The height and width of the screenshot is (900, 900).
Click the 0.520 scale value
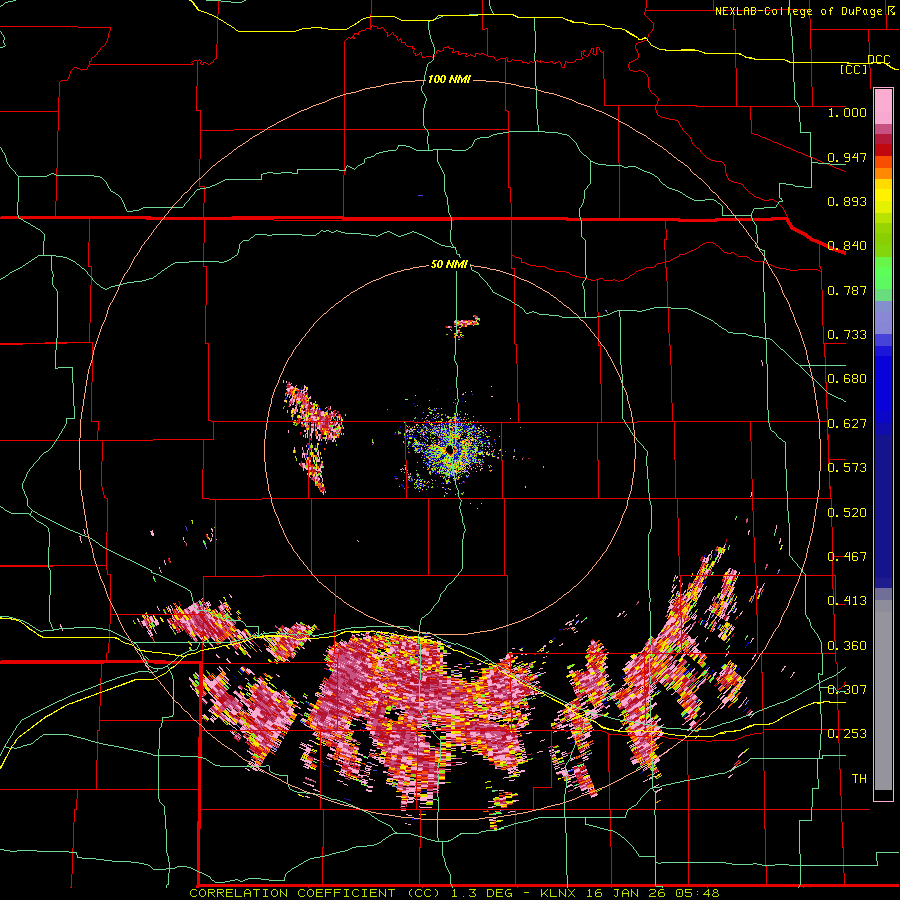pos(847,513)
